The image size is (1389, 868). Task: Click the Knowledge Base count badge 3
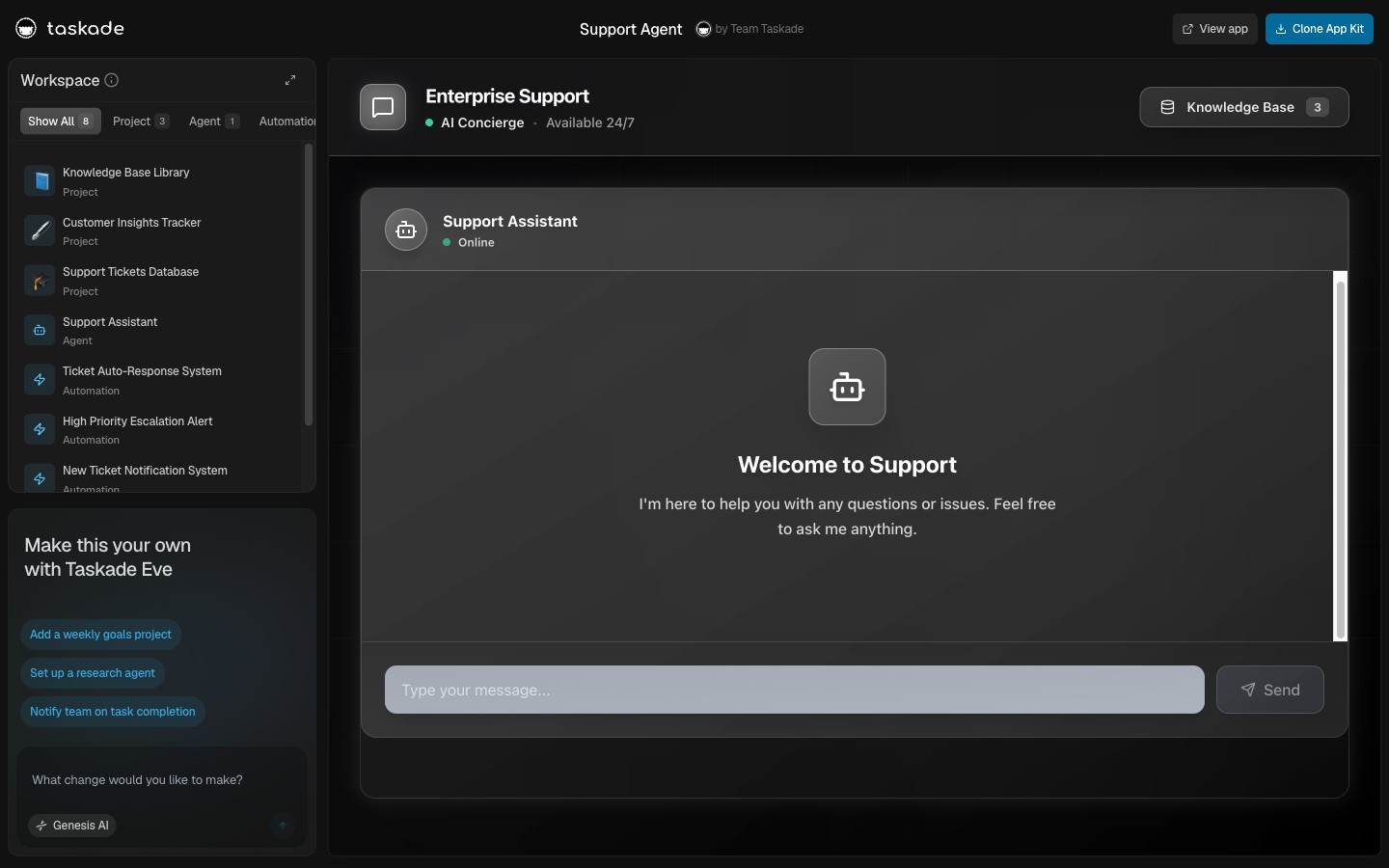(1318, 107)
